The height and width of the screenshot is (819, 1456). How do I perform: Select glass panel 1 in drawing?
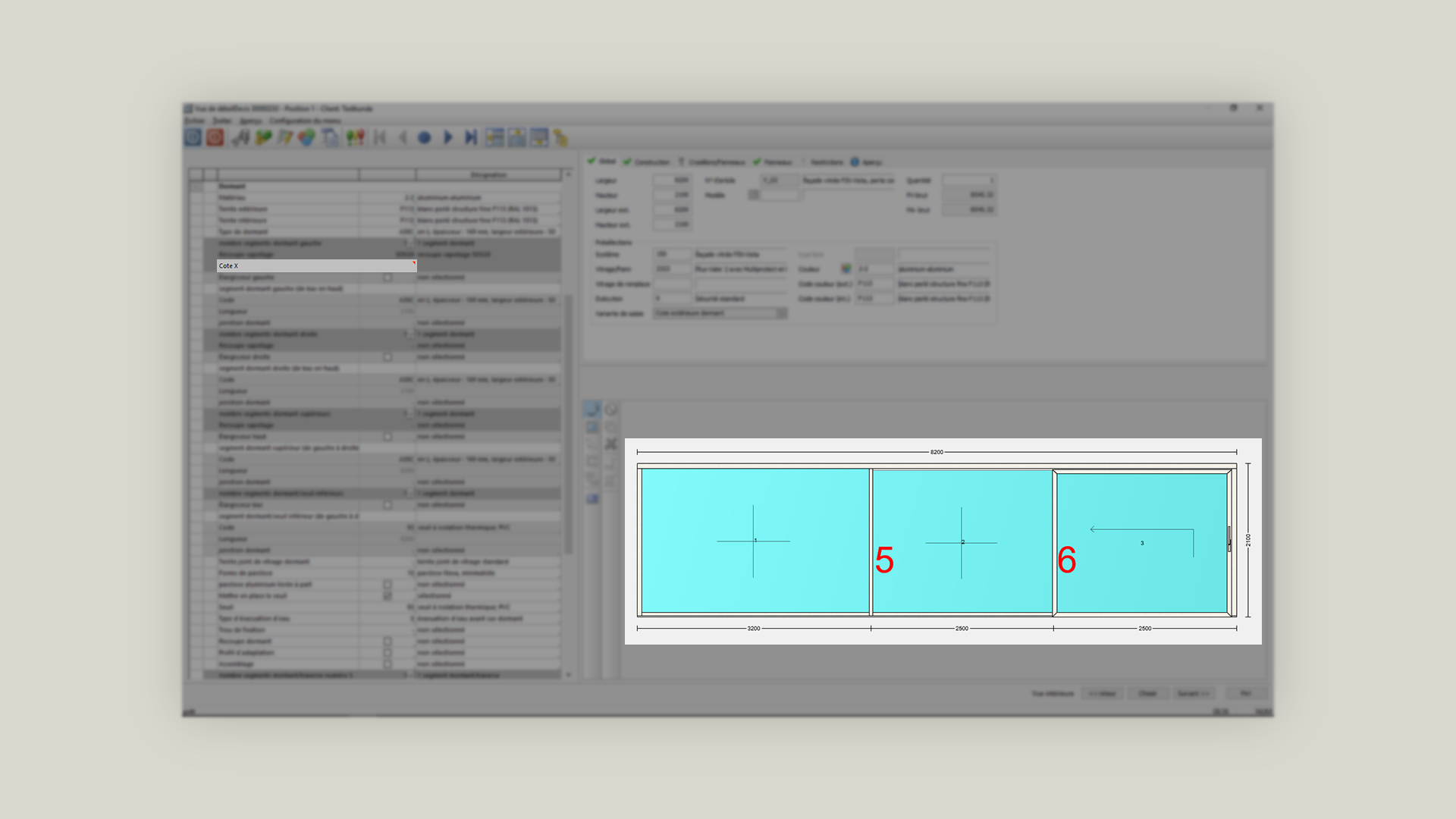[755, 540]
